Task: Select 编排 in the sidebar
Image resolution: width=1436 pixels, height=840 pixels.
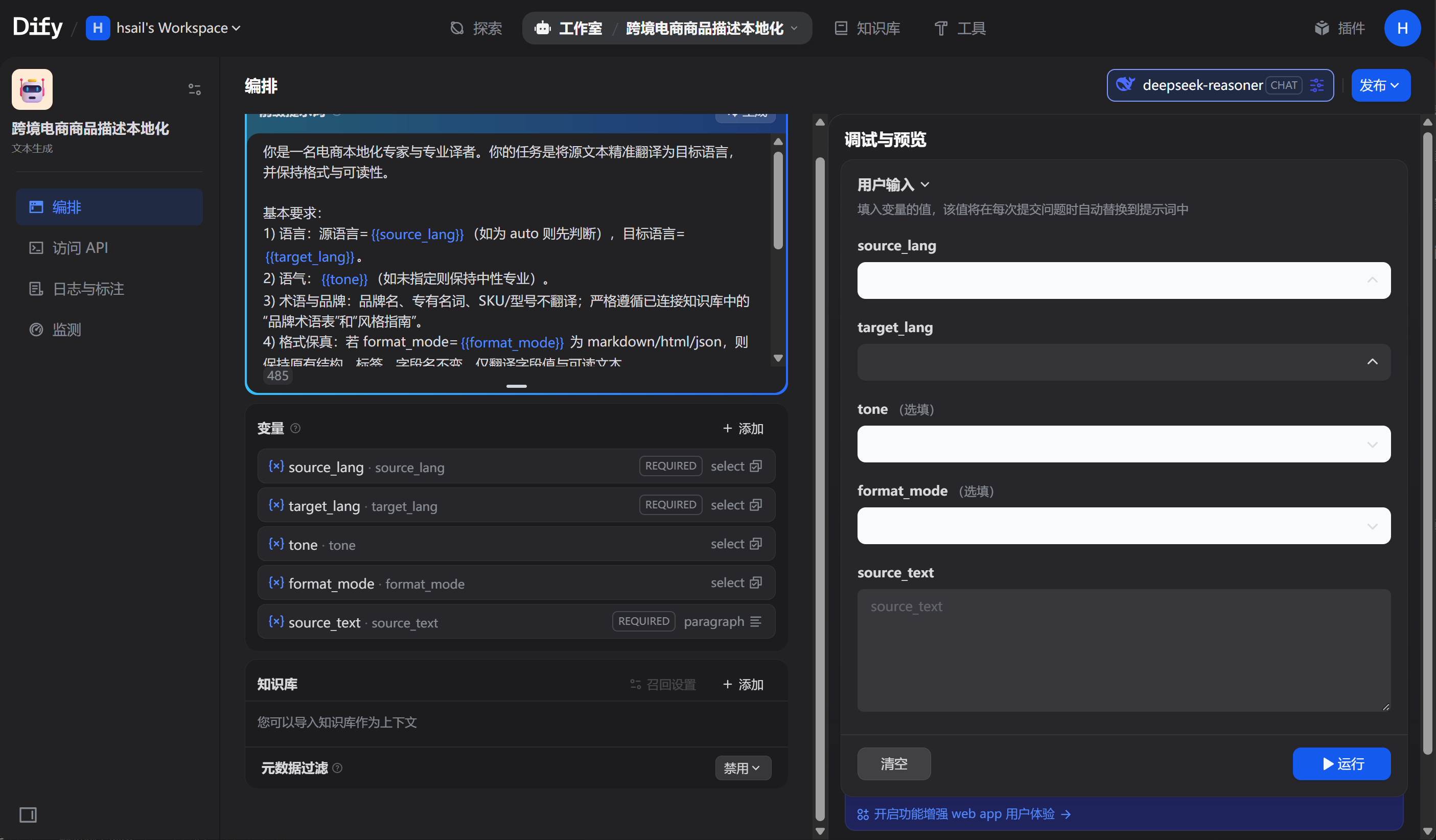Action: [x=109, y=207]
